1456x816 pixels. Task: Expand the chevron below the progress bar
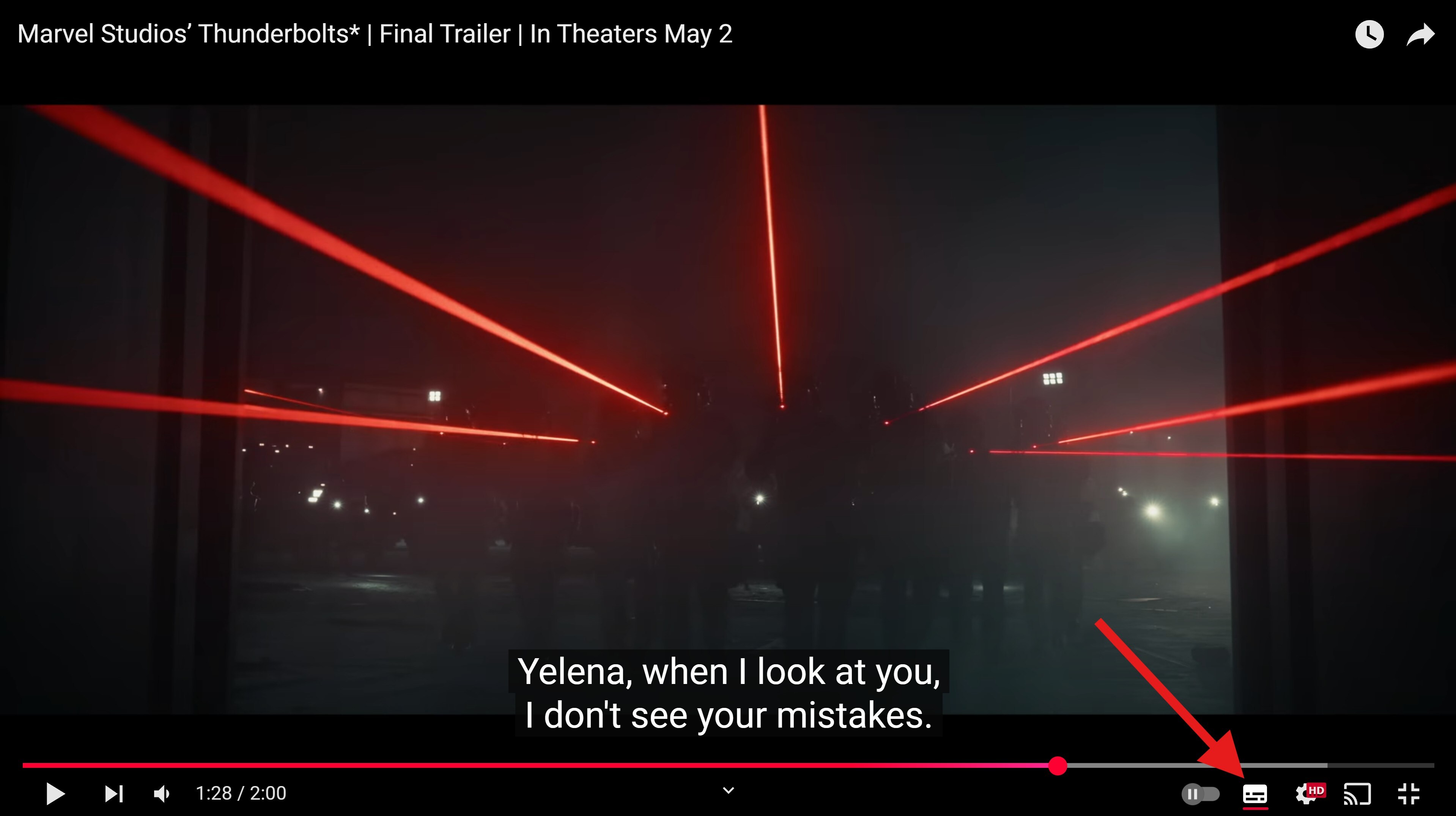pos(729,790)
